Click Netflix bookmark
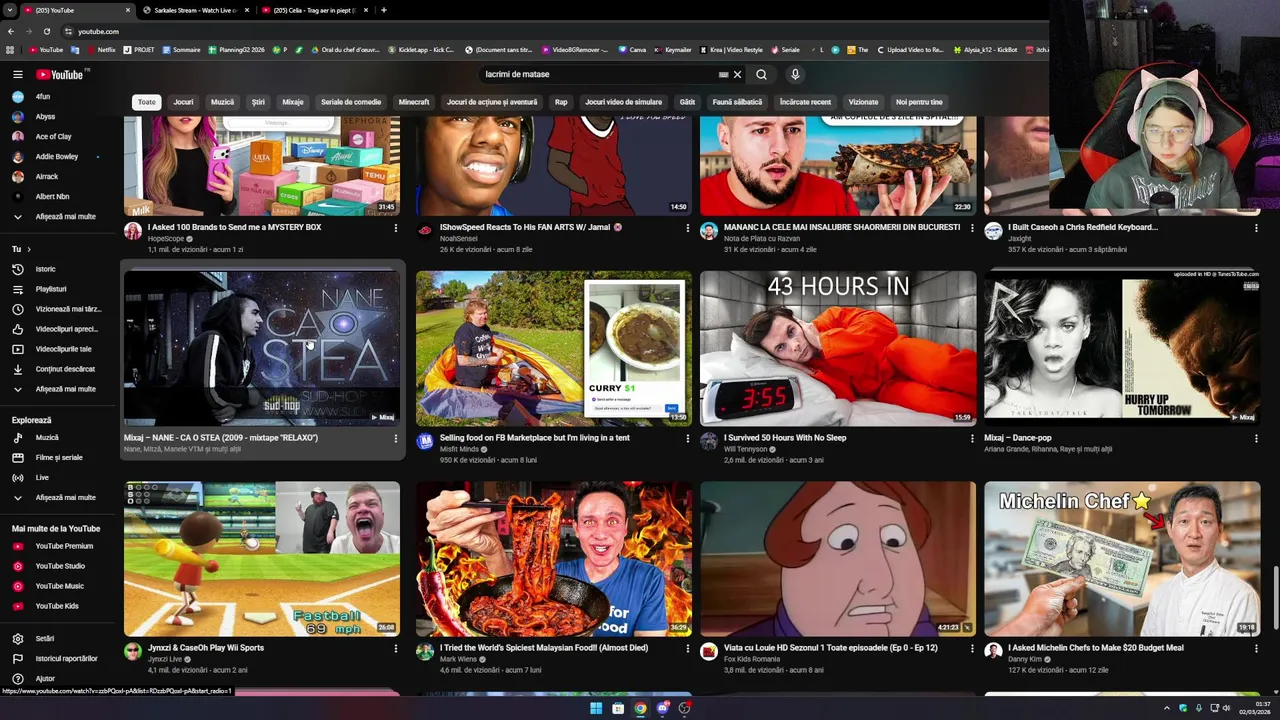Screen dimensions: 1280x720 100,49
